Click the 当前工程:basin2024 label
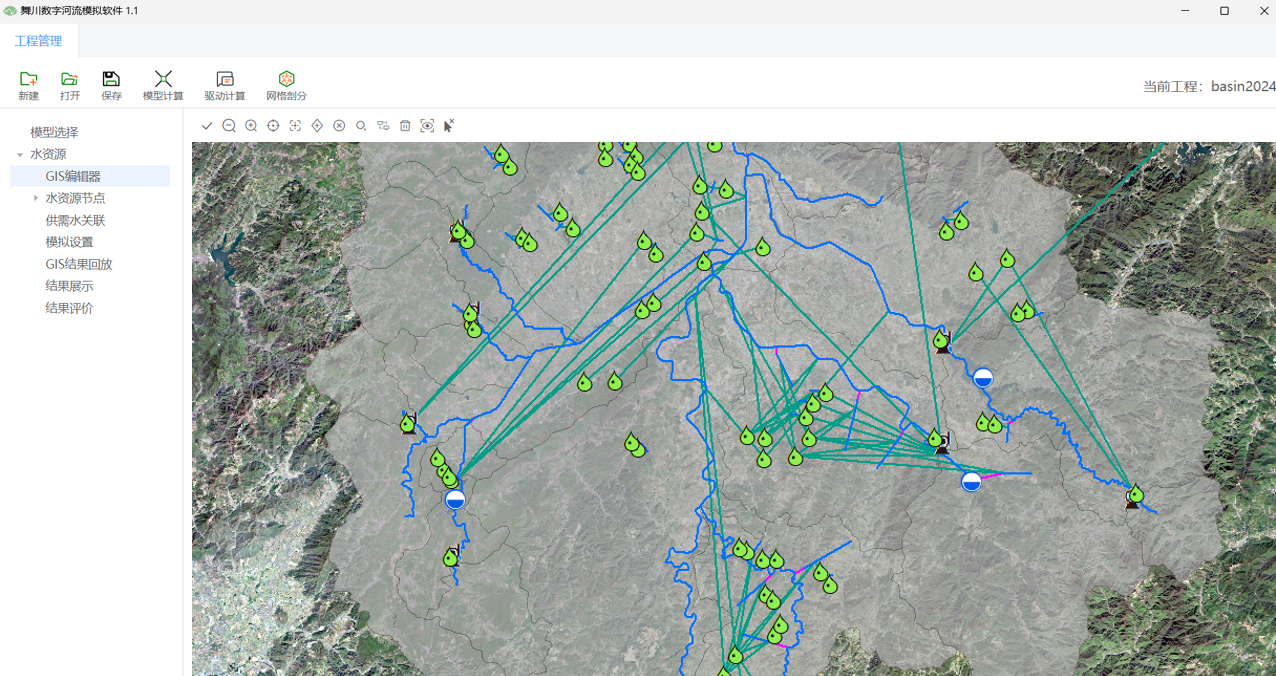 coord(1209,87)
